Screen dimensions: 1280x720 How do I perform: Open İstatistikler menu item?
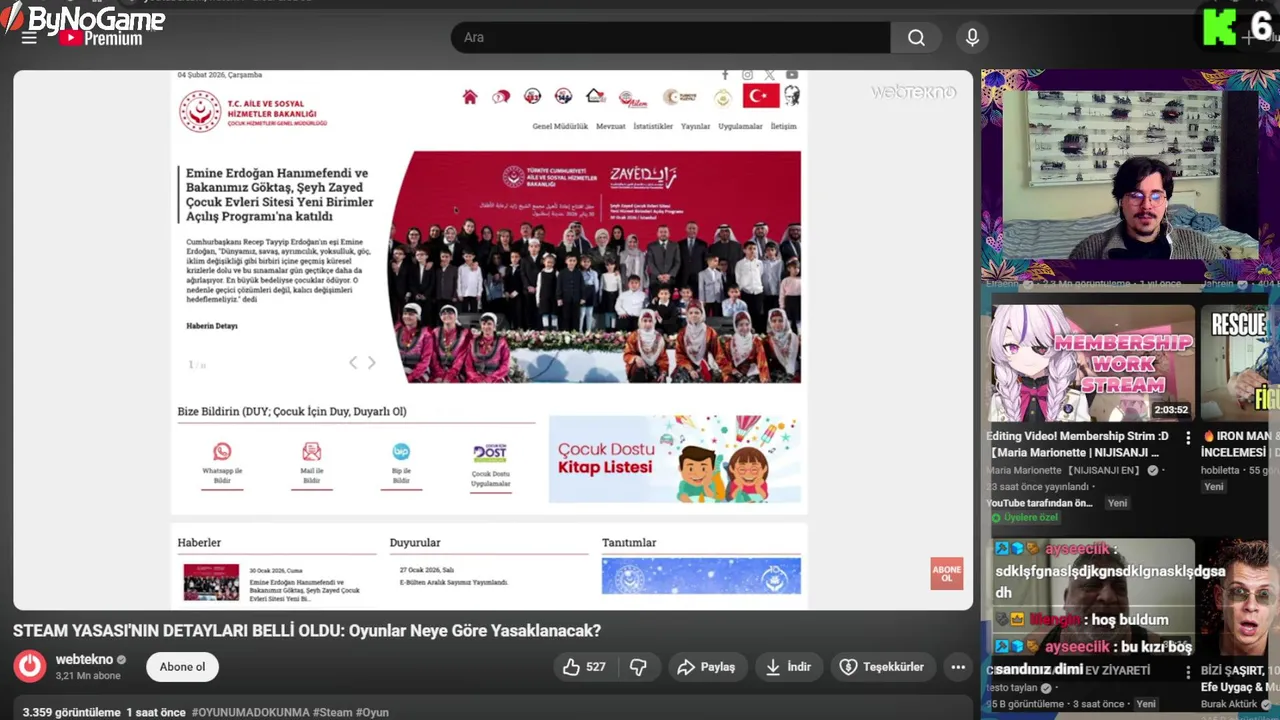(x=653, y=127)
